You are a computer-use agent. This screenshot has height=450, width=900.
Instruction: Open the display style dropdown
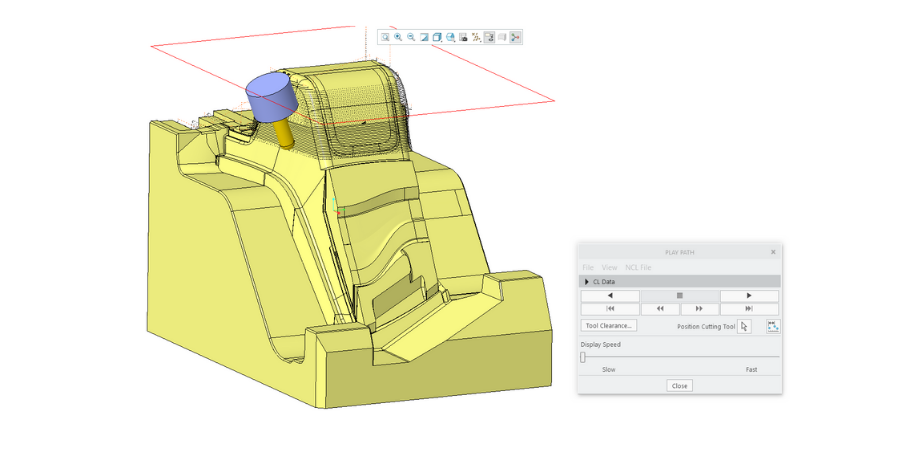(x=437, y=37)
